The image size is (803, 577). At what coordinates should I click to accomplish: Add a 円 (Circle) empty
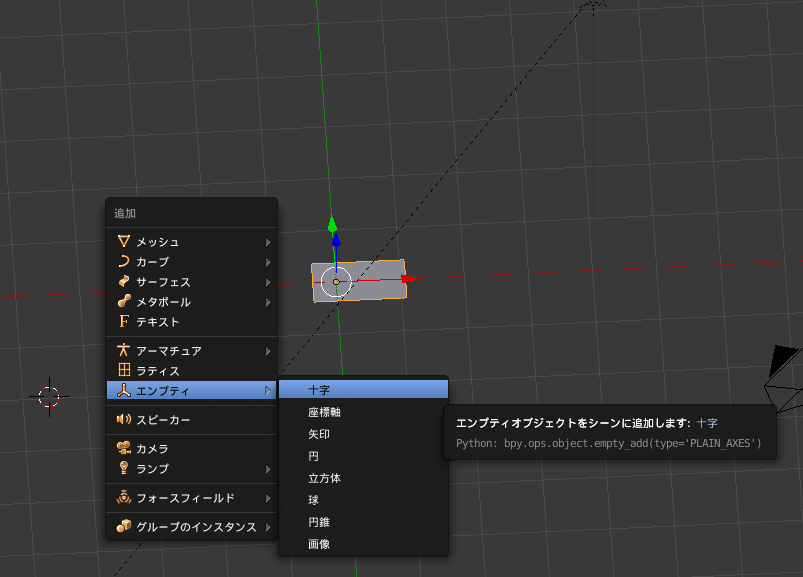click(x=364, y=456)
